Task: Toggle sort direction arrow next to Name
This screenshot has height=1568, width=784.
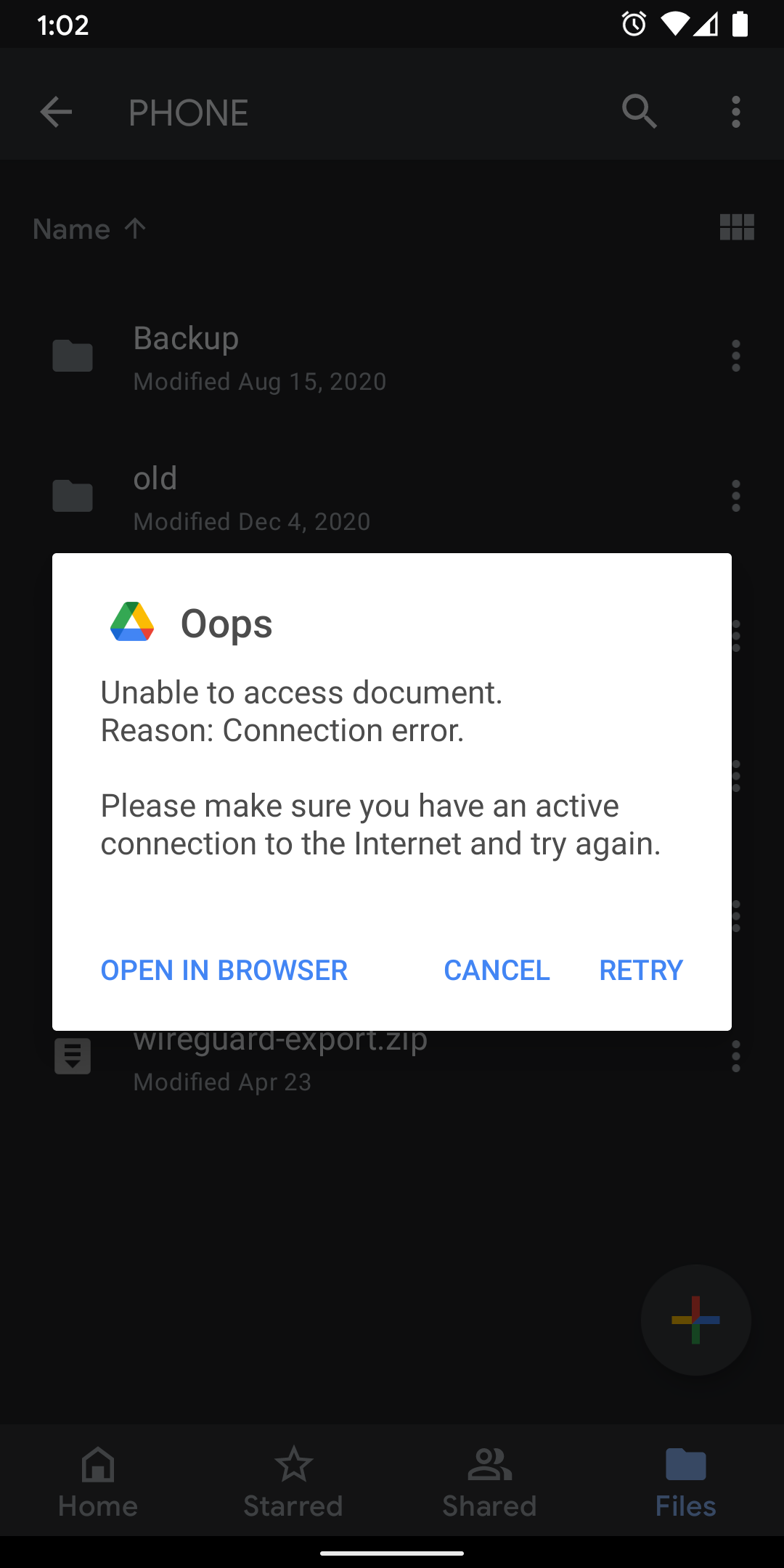Action: [x=135, y=228]
